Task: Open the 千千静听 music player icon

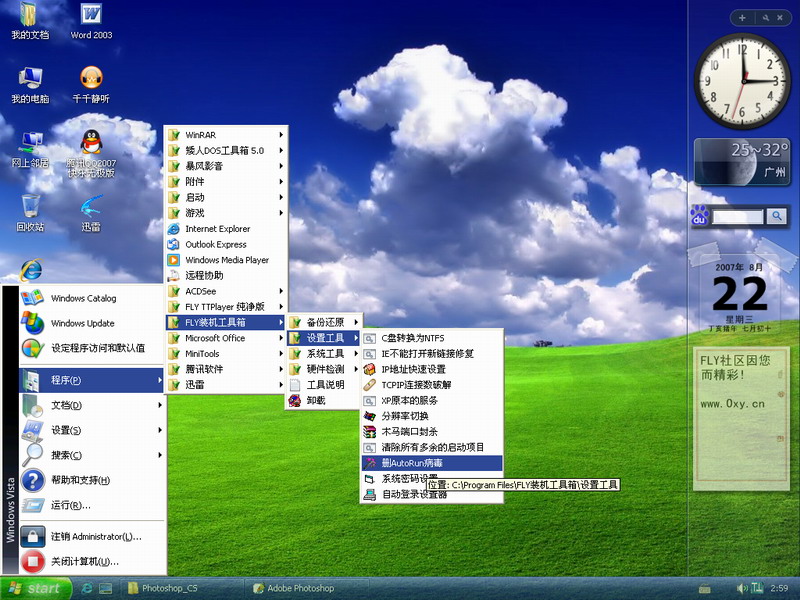Action: tap(91, 85)
